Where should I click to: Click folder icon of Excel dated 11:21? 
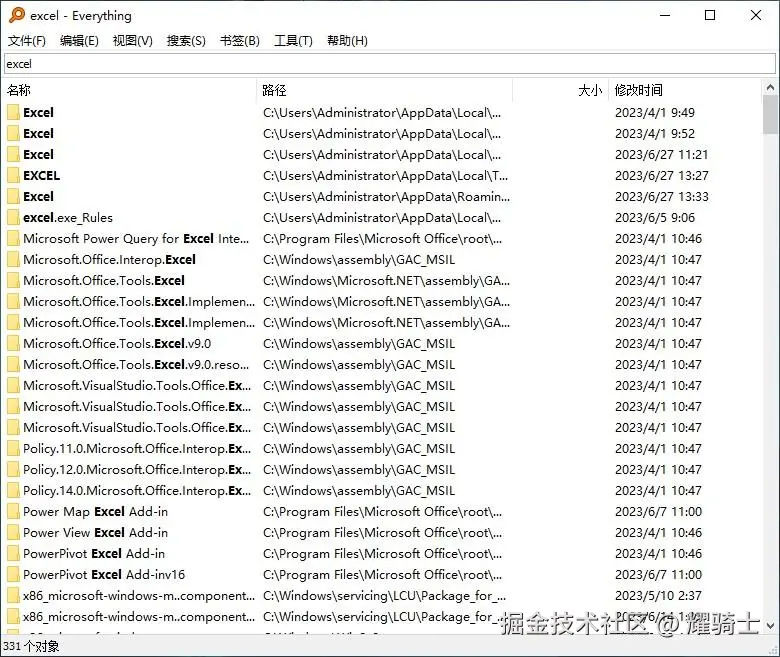pyautogui.click(x=13, y=154)
